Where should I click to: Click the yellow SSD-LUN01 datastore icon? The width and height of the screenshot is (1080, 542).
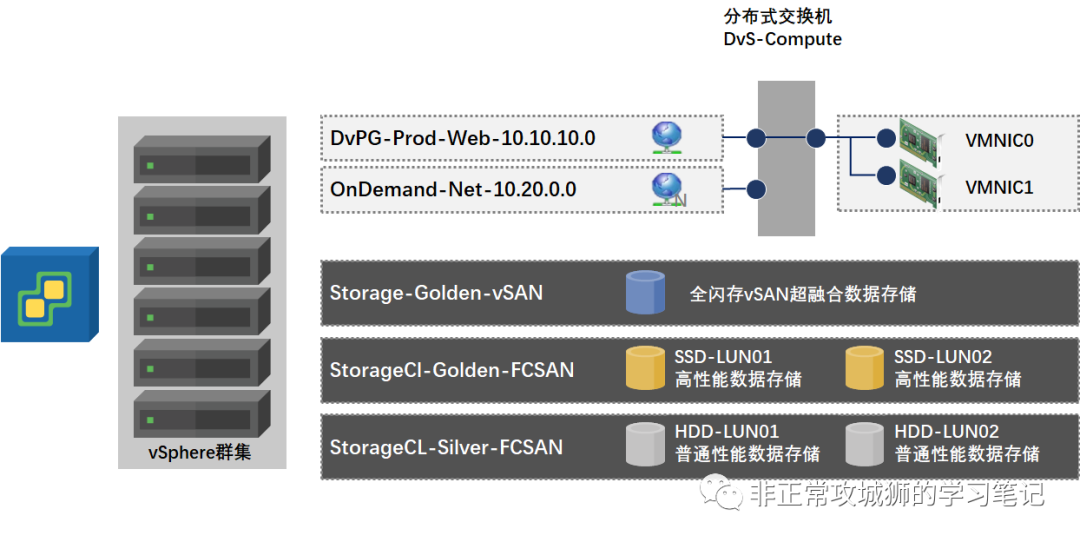pyautogui.click(x=645, y=369)
